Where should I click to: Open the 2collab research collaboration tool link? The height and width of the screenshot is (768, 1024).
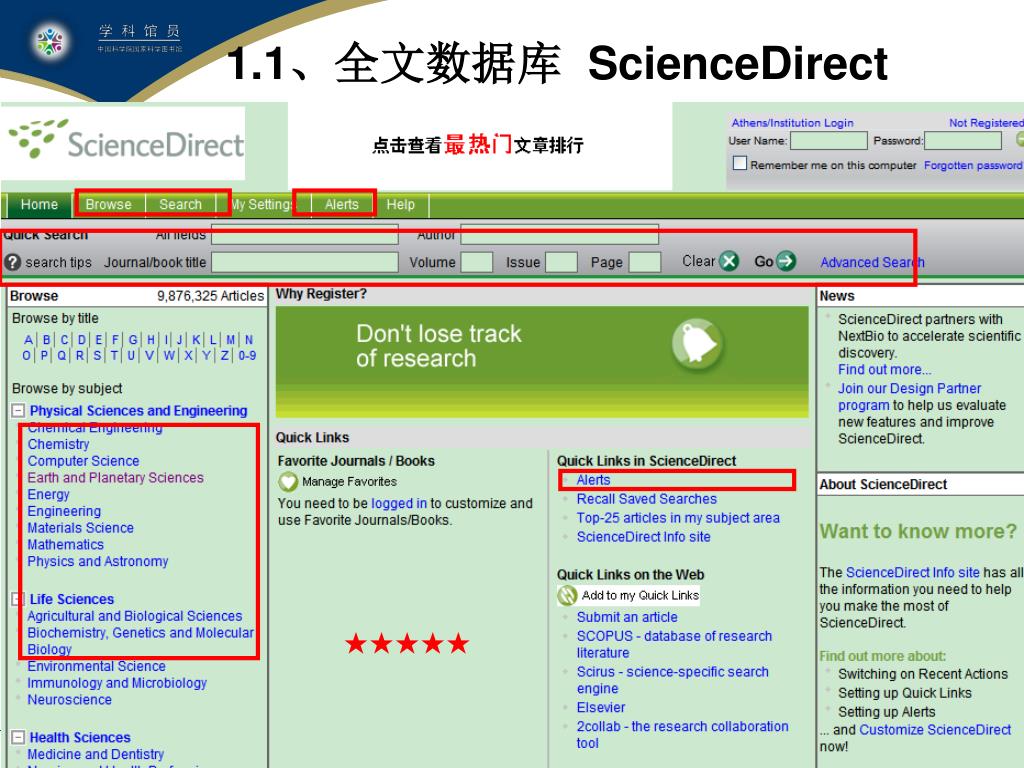tap(682, 735)
